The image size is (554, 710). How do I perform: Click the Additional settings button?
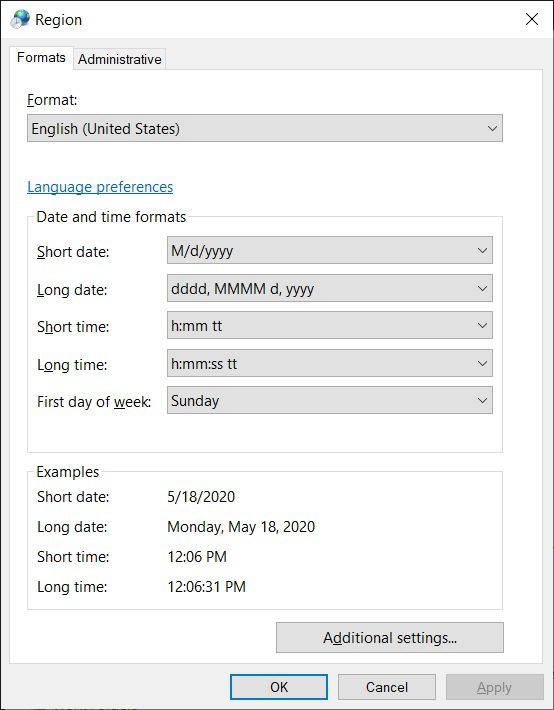coord(390,638)
